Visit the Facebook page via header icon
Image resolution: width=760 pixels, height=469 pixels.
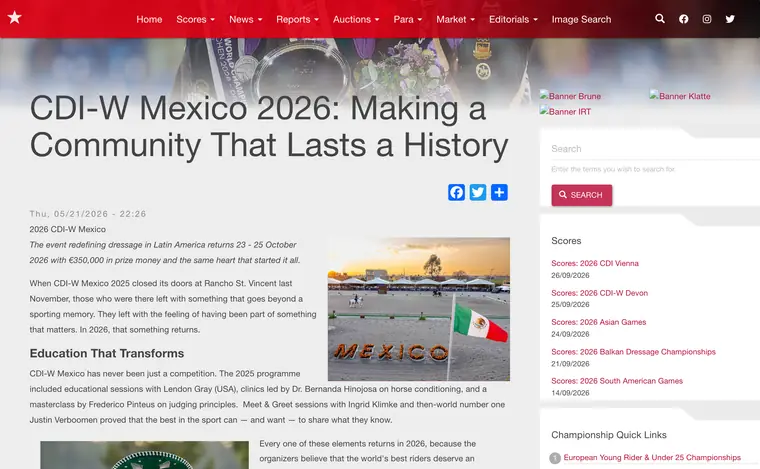(x=683, y=19)
